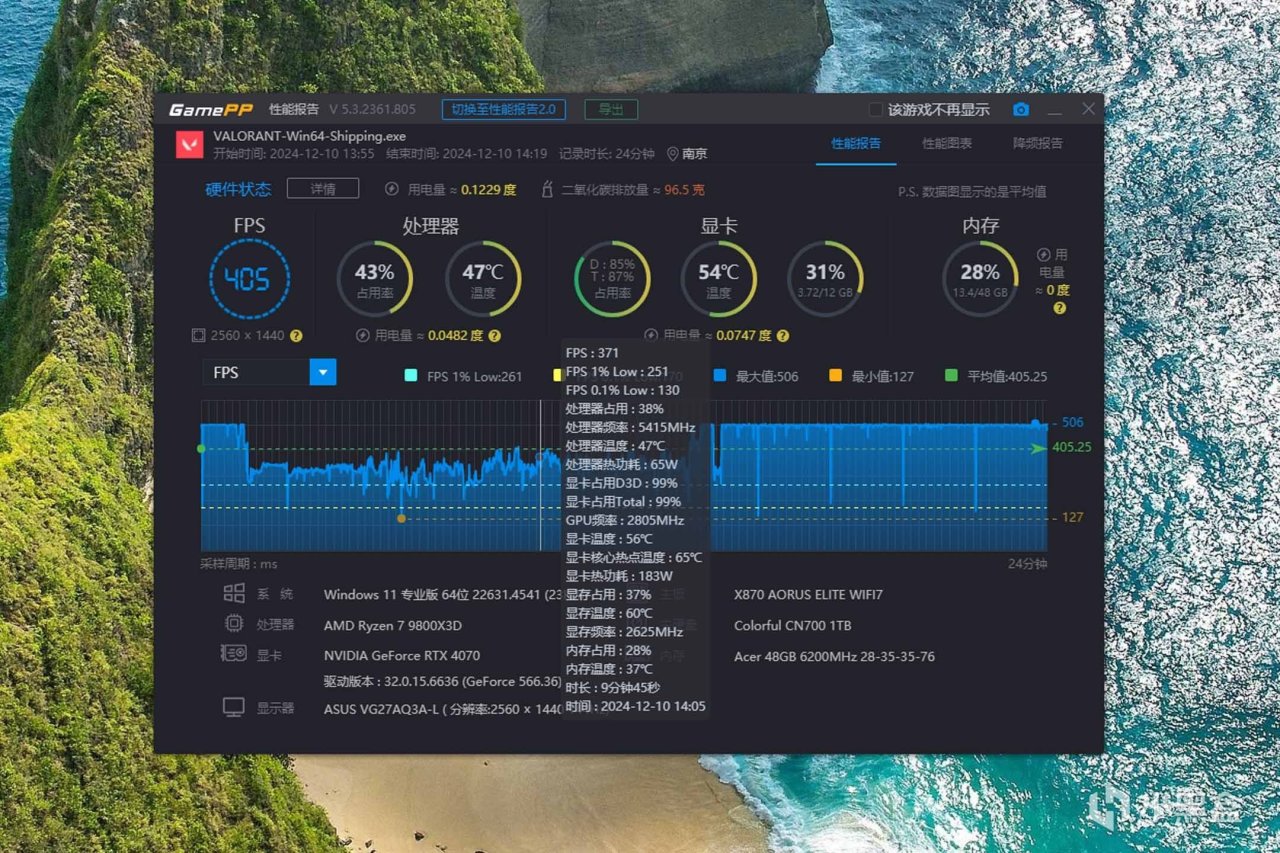Click the X870 AORUS ELITE WIFI7 text
Image resolution: width=1280 pixels, height=853 pixels.
pos(809,594)
